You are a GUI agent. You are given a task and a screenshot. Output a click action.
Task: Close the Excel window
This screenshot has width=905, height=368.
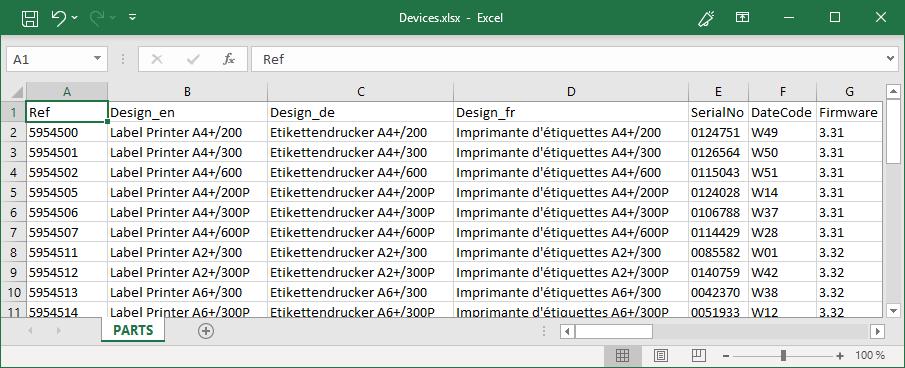point(881,17)
